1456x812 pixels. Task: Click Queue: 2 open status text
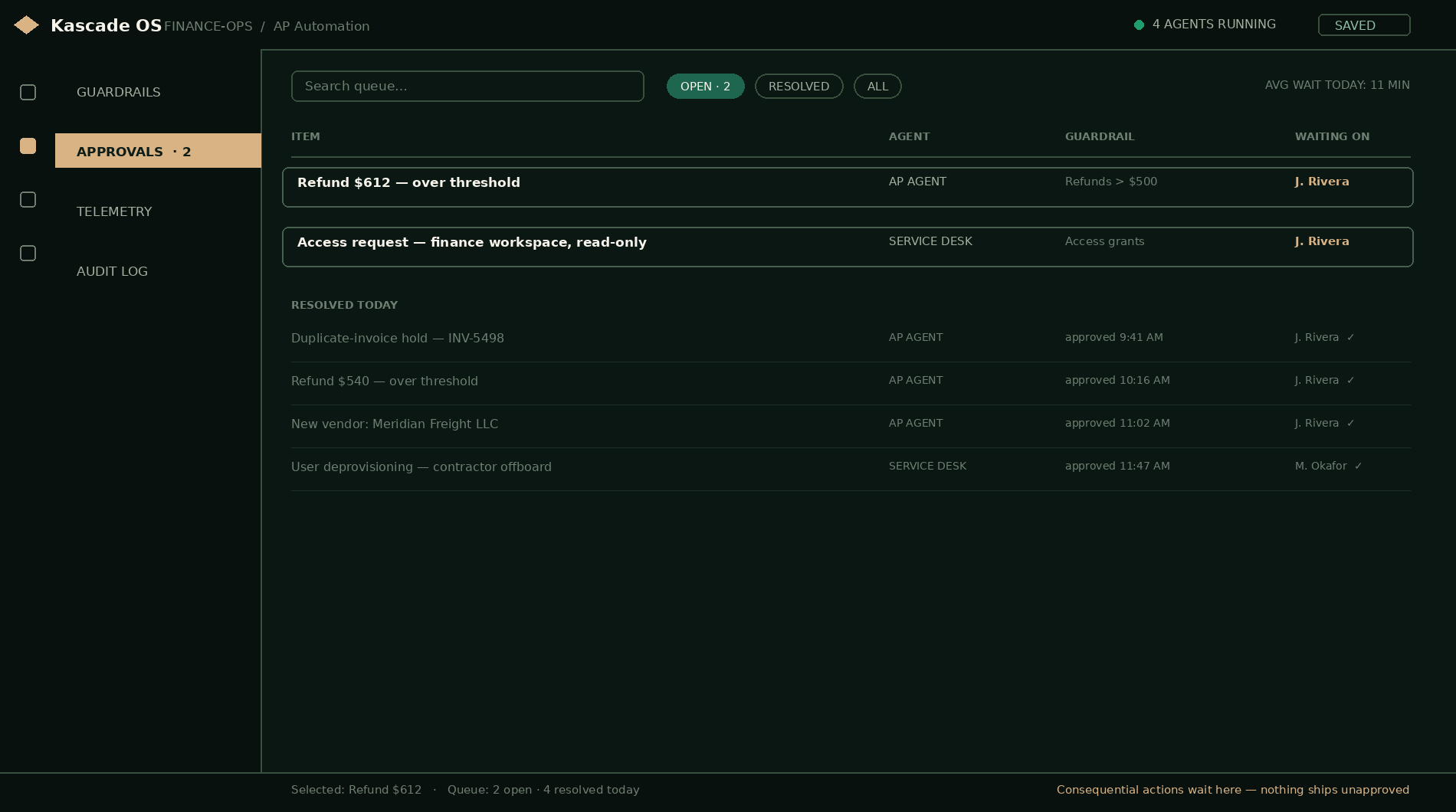click(x=490, y=790)
